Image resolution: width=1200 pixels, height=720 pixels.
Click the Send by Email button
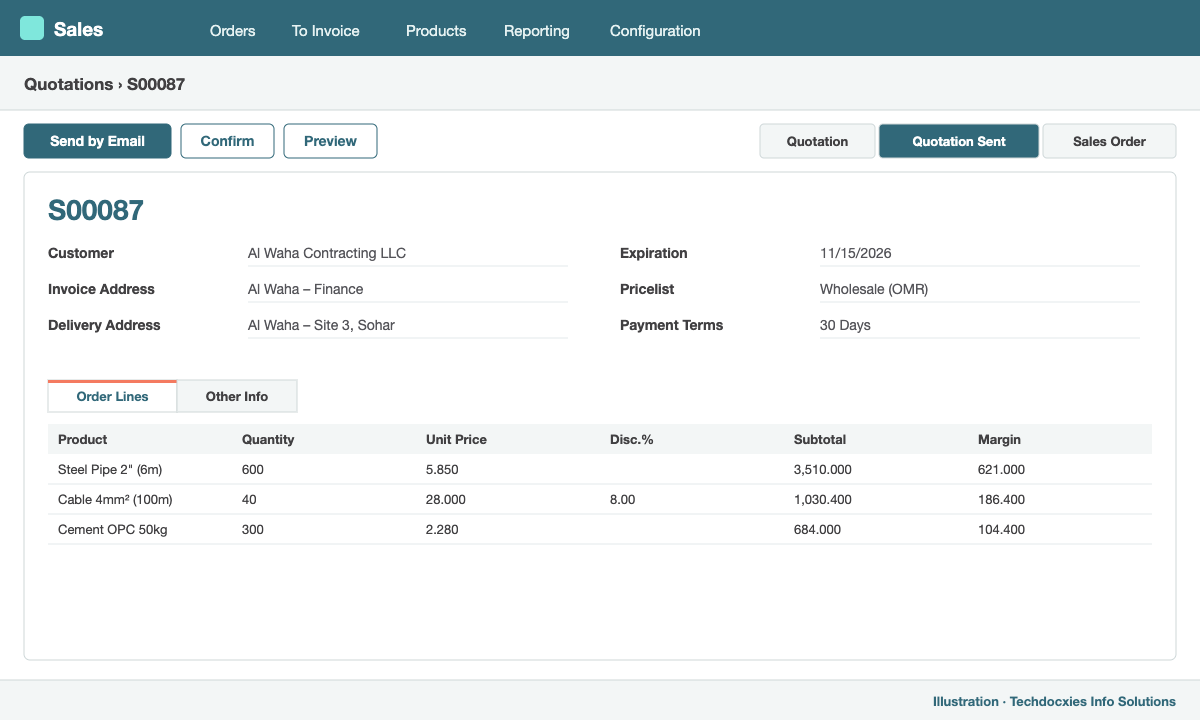point(98,141)
